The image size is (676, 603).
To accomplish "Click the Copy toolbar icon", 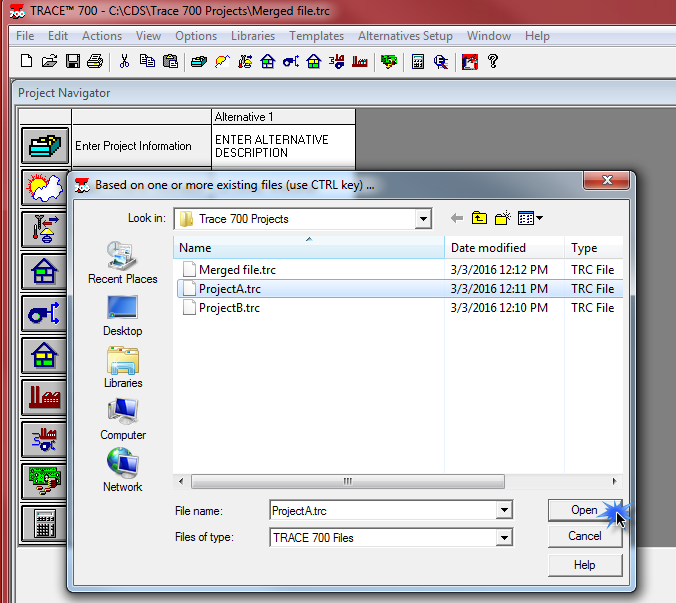I will pos(147,61).
